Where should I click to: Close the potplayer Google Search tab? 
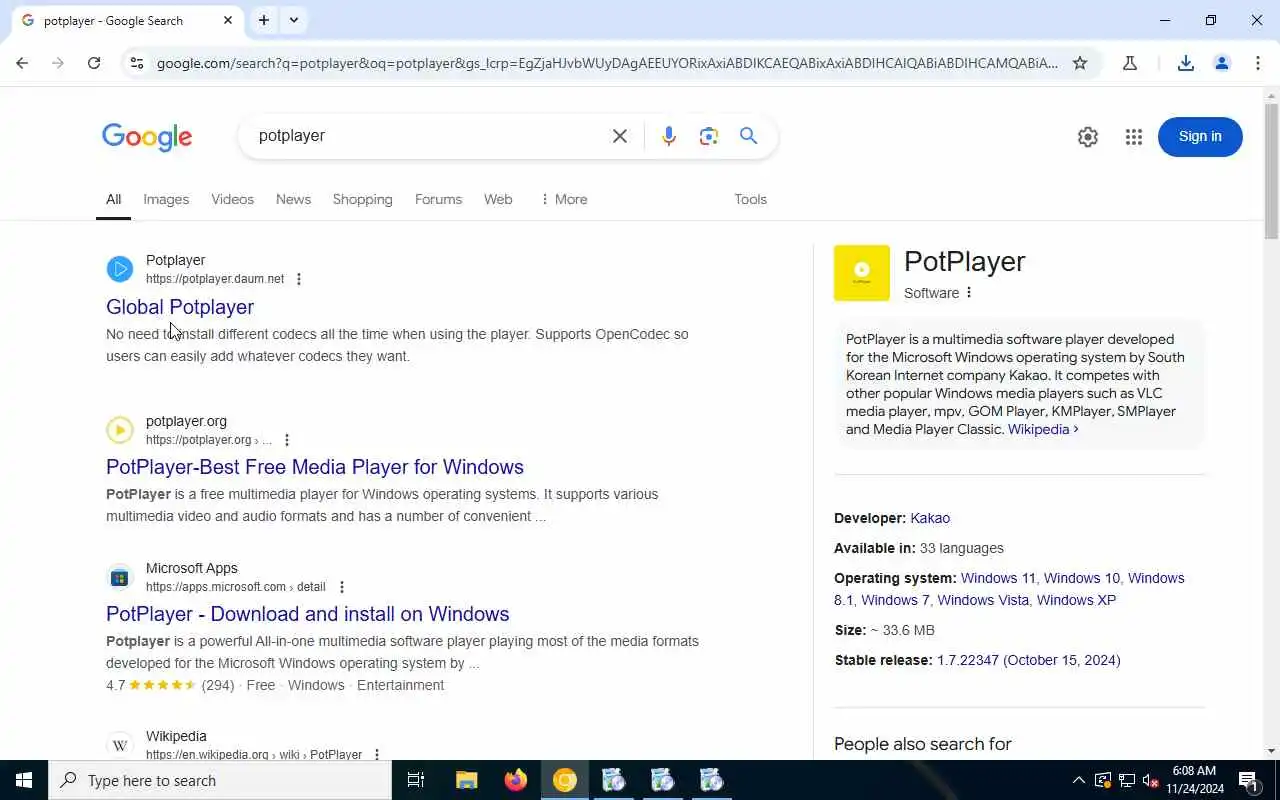[228, 20]
